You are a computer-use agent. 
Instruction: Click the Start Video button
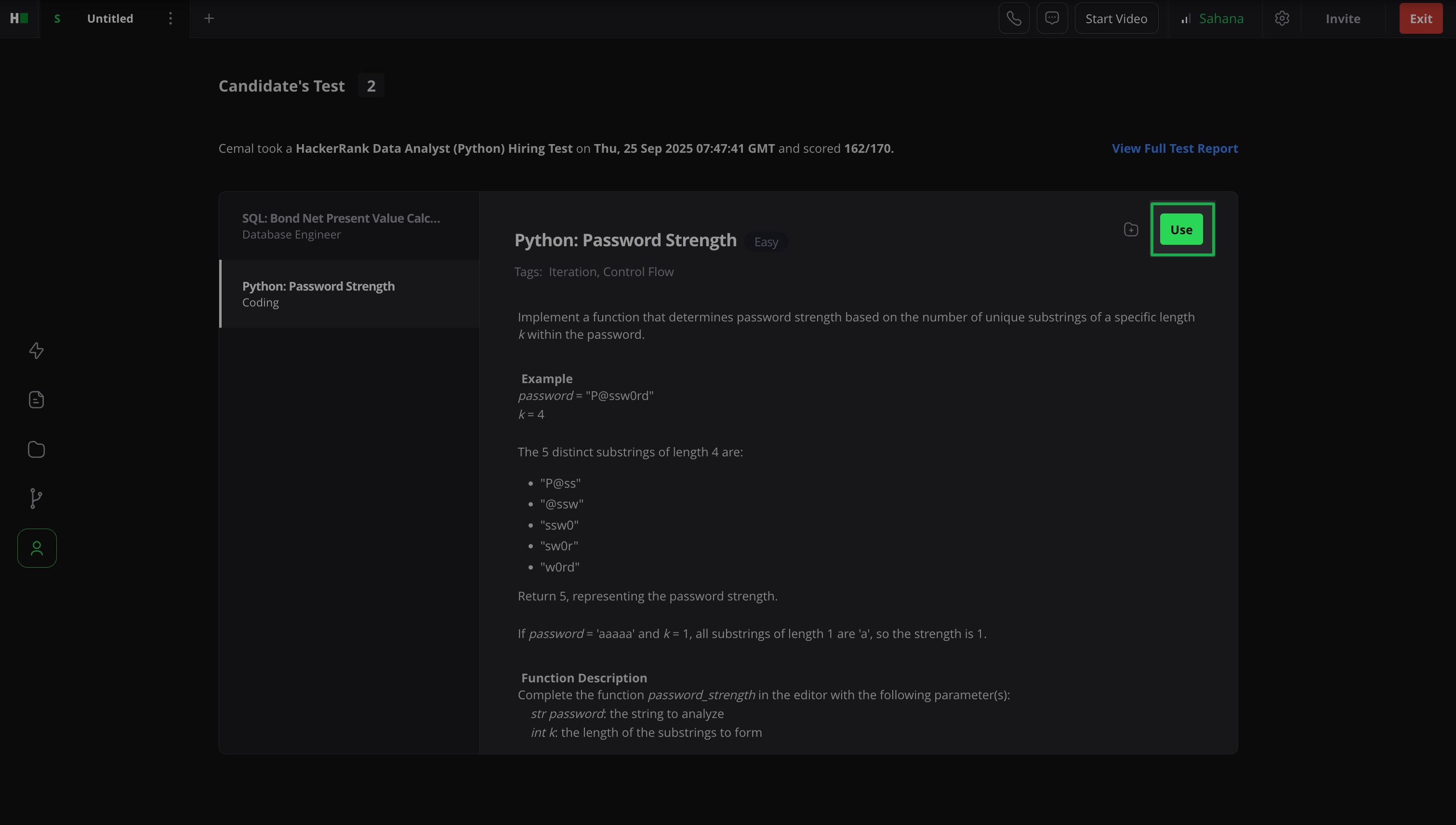[x=1116, y=19]
